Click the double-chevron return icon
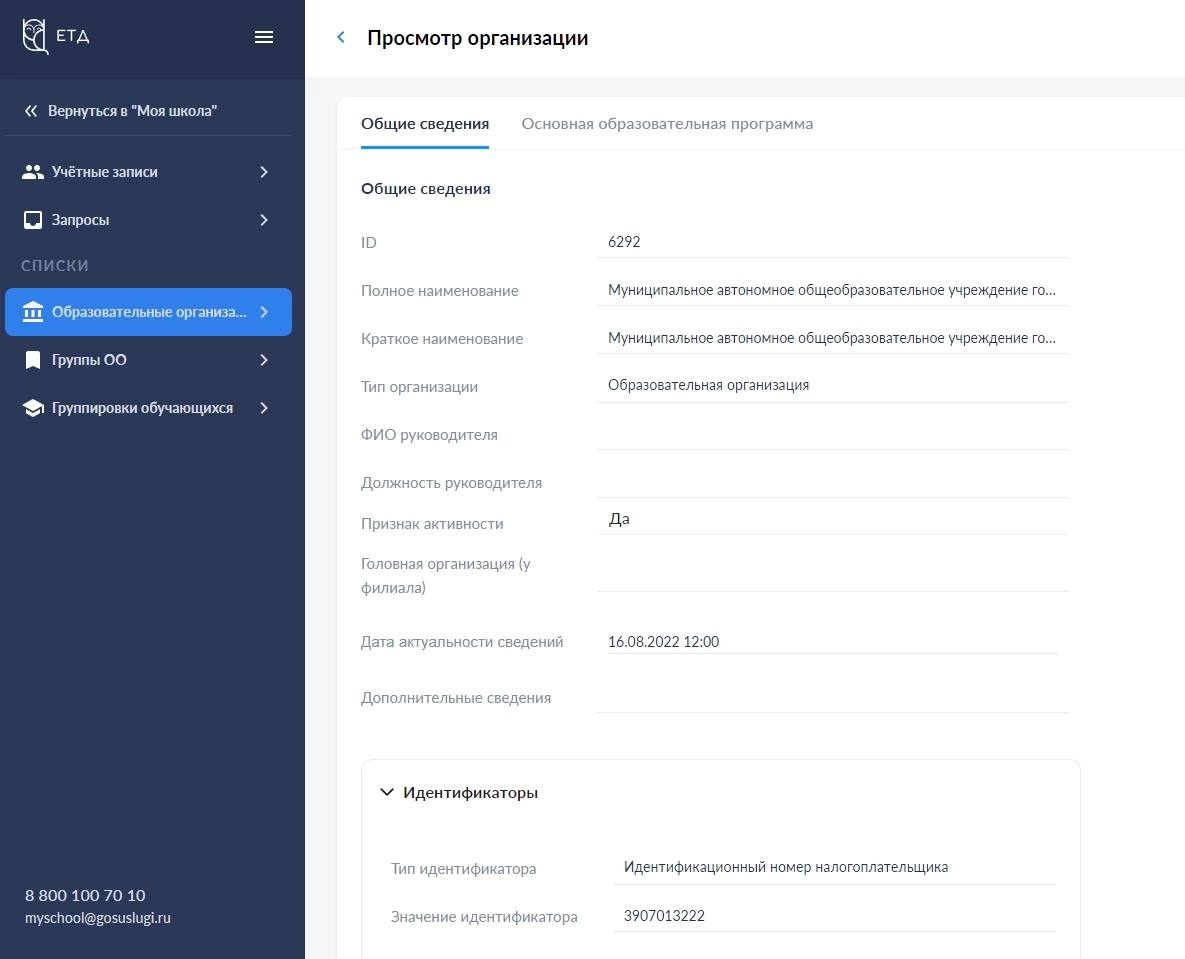Screen dimensions: 1185x959 [x=30, y=111]
